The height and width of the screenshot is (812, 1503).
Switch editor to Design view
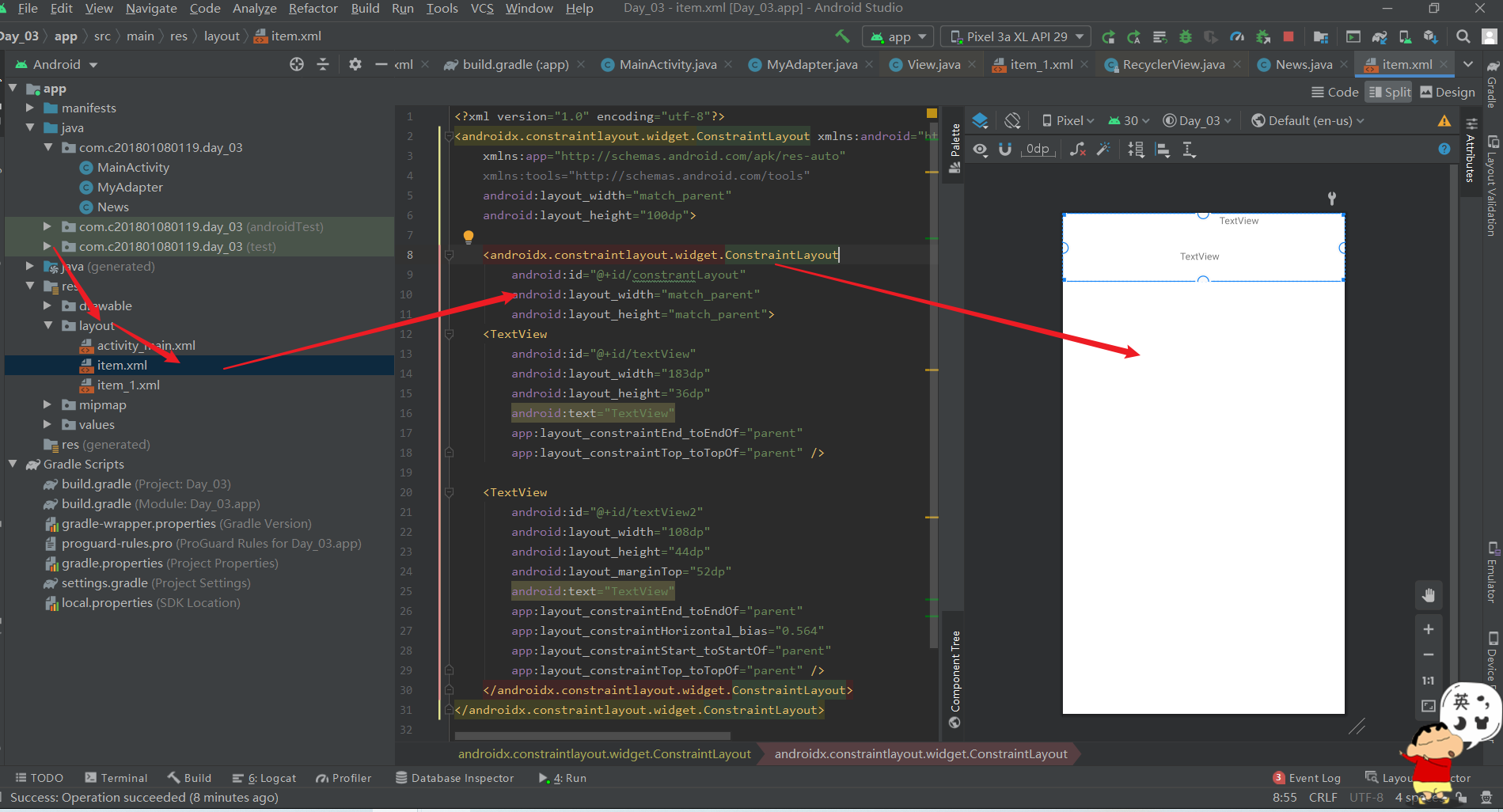[1448, 92]
